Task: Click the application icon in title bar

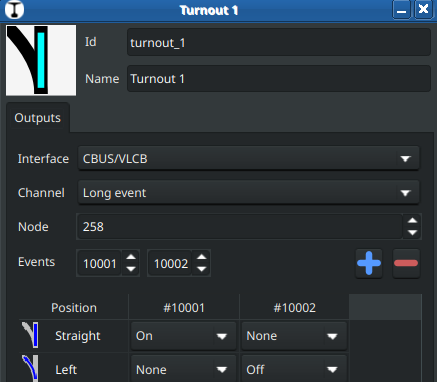Action: 14,10
